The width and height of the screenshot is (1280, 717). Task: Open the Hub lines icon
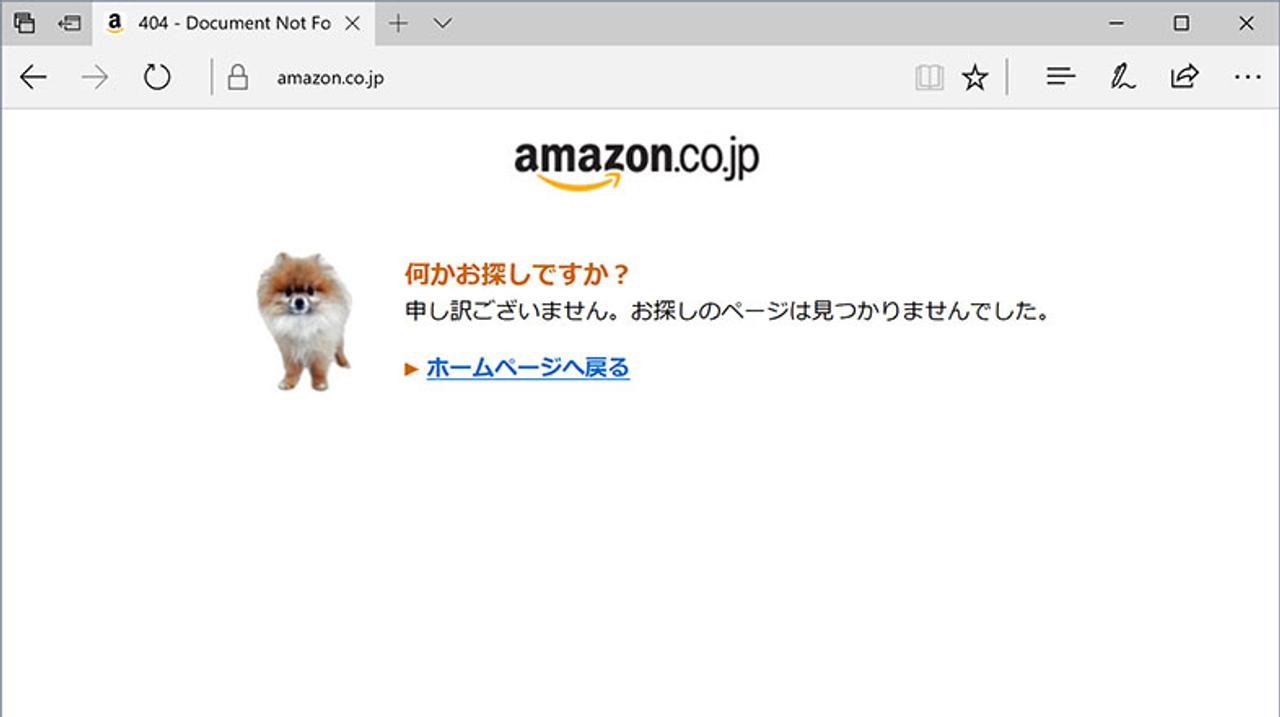1060,77
